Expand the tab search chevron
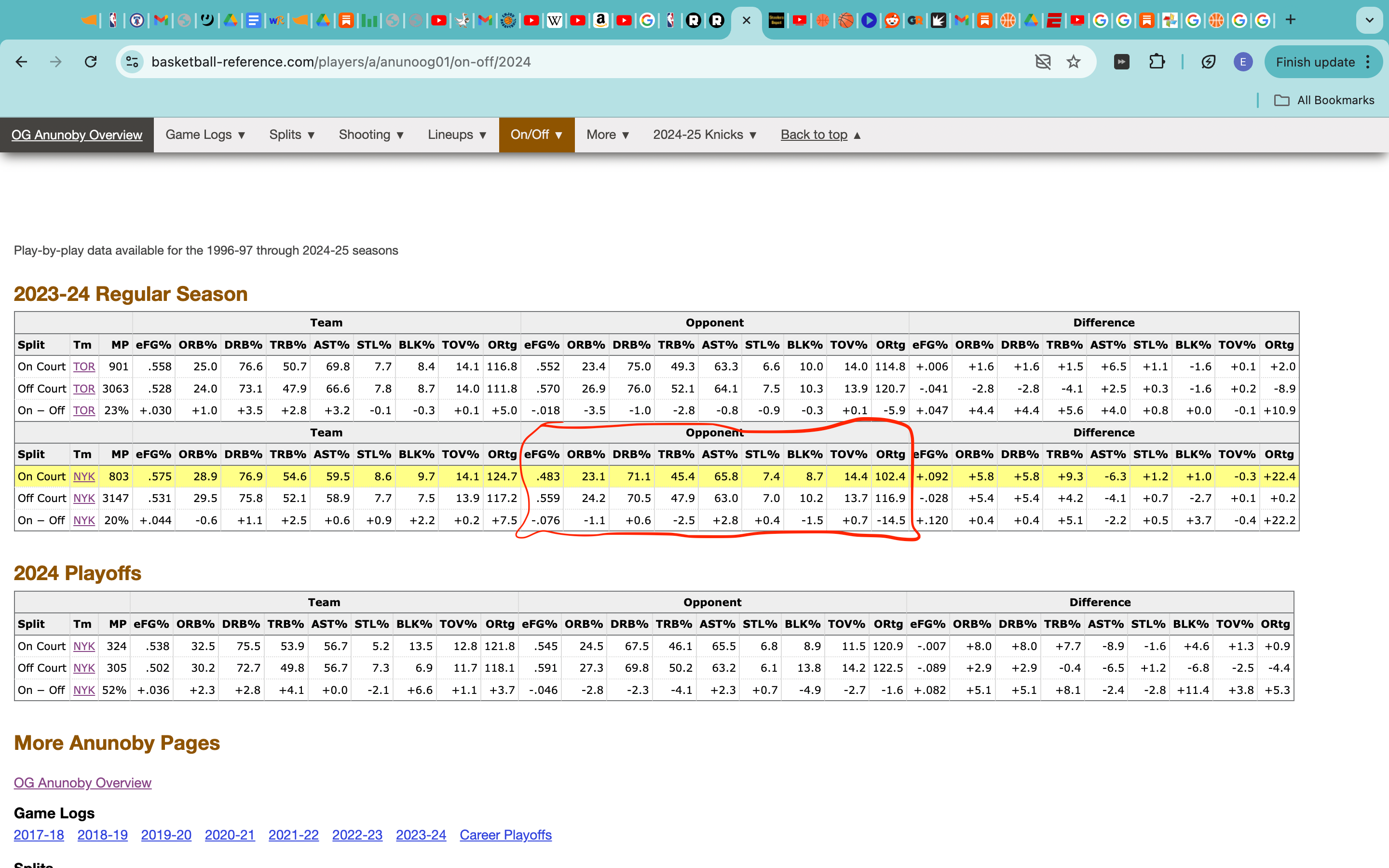Screen dimensions: 1389x868 click(x=1370, y=21)
